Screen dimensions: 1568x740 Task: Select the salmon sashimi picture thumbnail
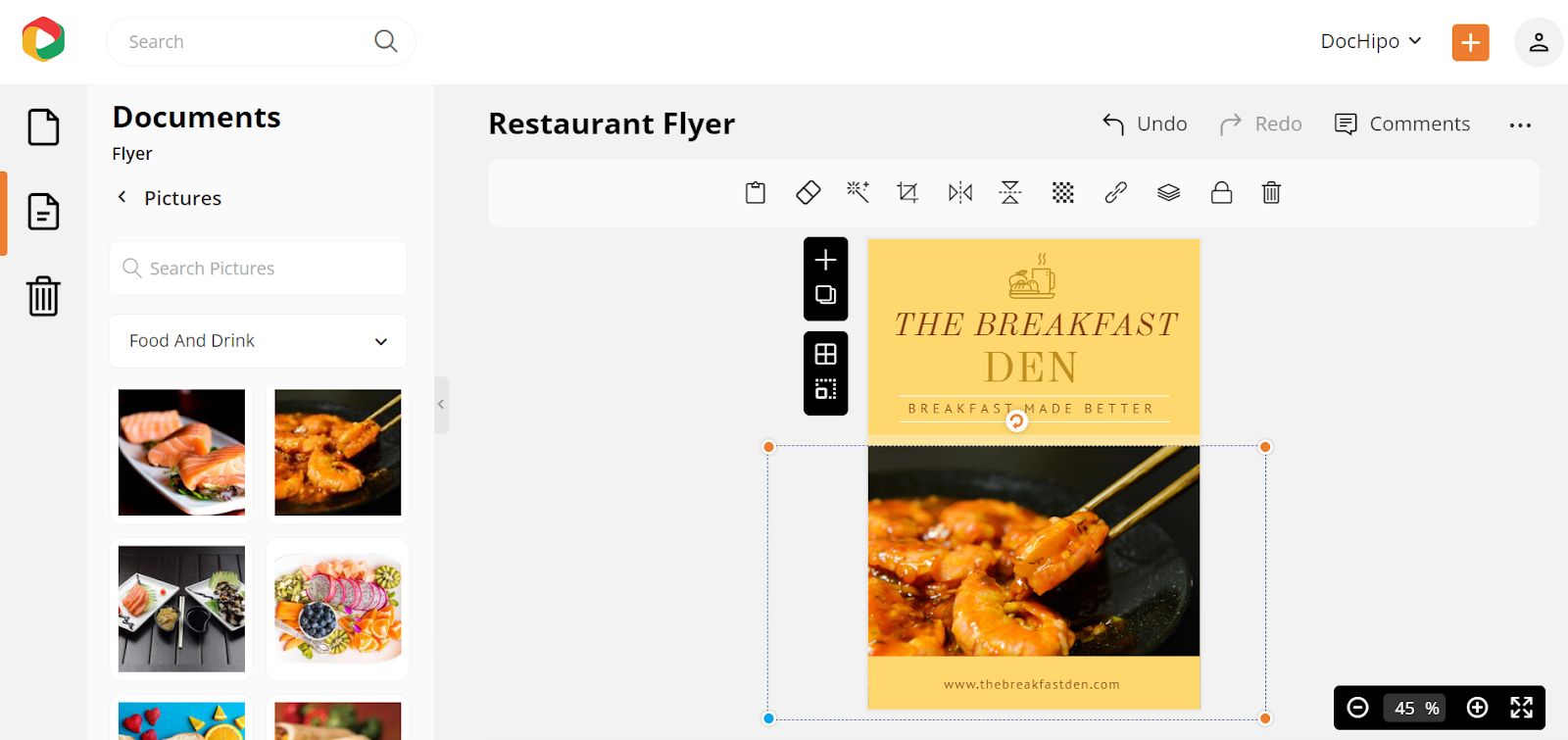click(181, 453)
